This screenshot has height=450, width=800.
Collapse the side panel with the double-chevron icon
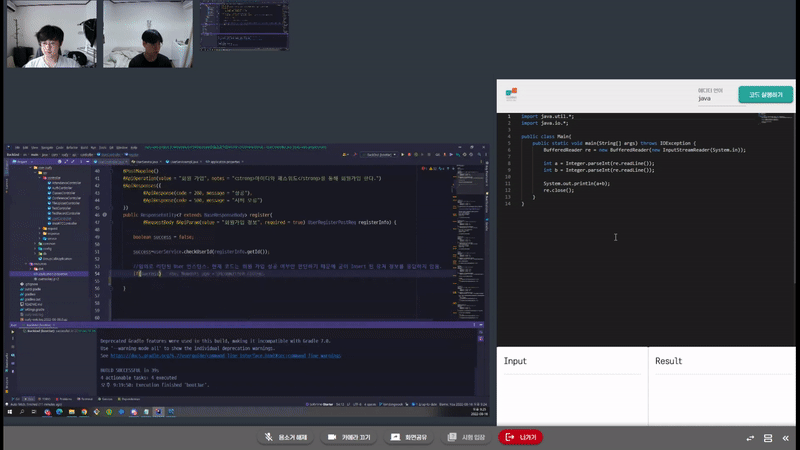tap(786, 438)
